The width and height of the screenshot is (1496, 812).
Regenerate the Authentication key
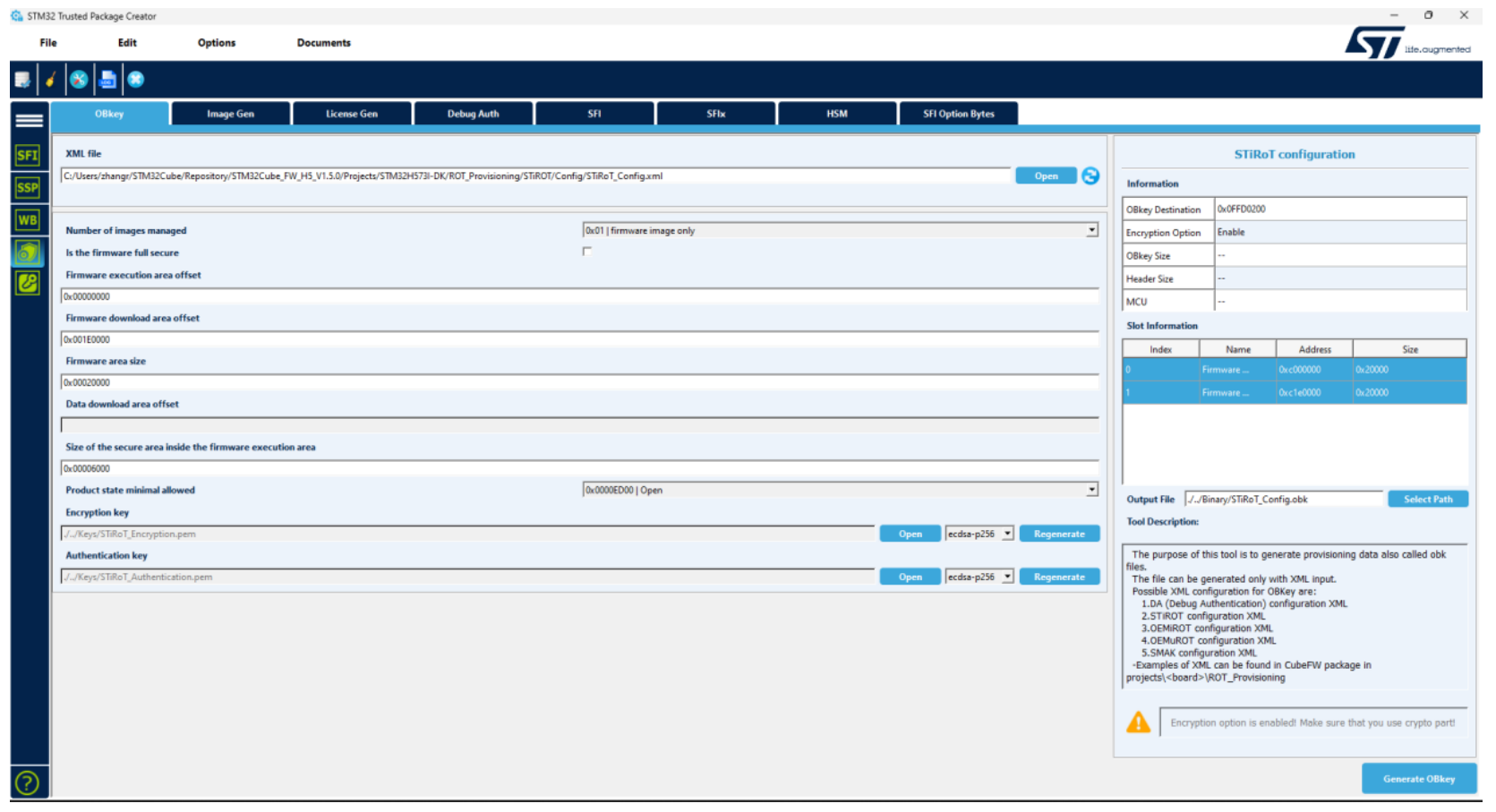pos(1059,577)
